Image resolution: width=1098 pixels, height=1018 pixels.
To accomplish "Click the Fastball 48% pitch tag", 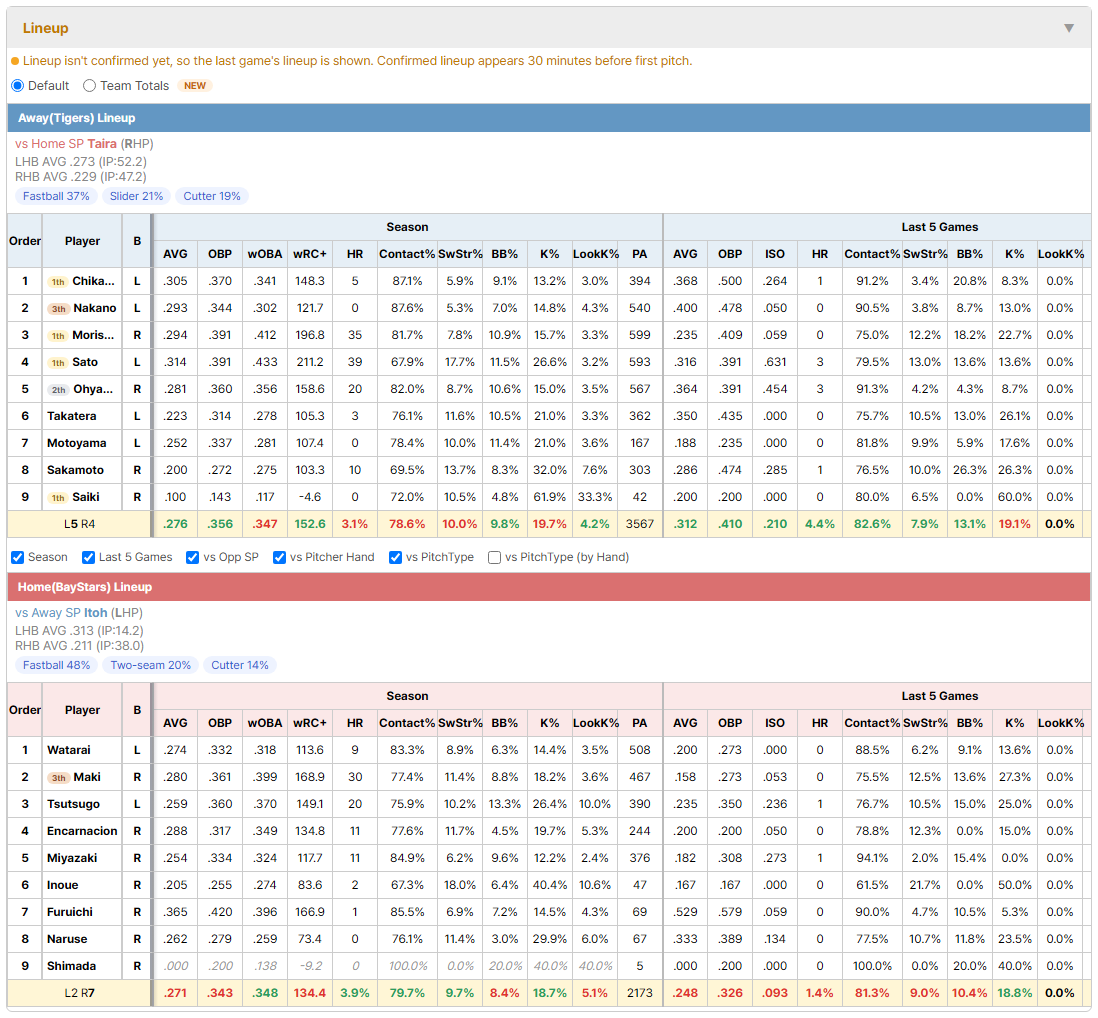I will [x=57, y=665].
